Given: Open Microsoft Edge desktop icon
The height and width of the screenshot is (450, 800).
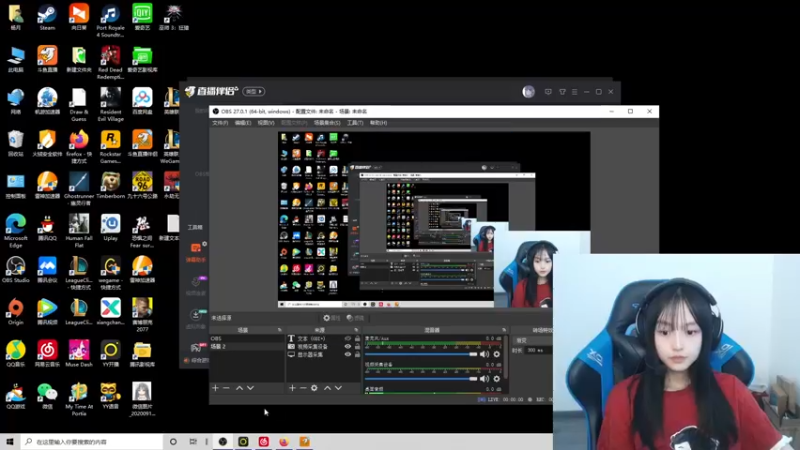Looking at the screenshot, I should click(15, 231).
